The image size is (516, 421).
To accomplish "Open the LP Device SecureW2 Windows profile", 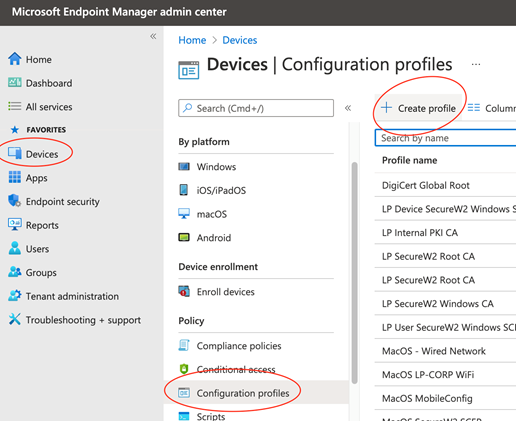I will (449, 209).
